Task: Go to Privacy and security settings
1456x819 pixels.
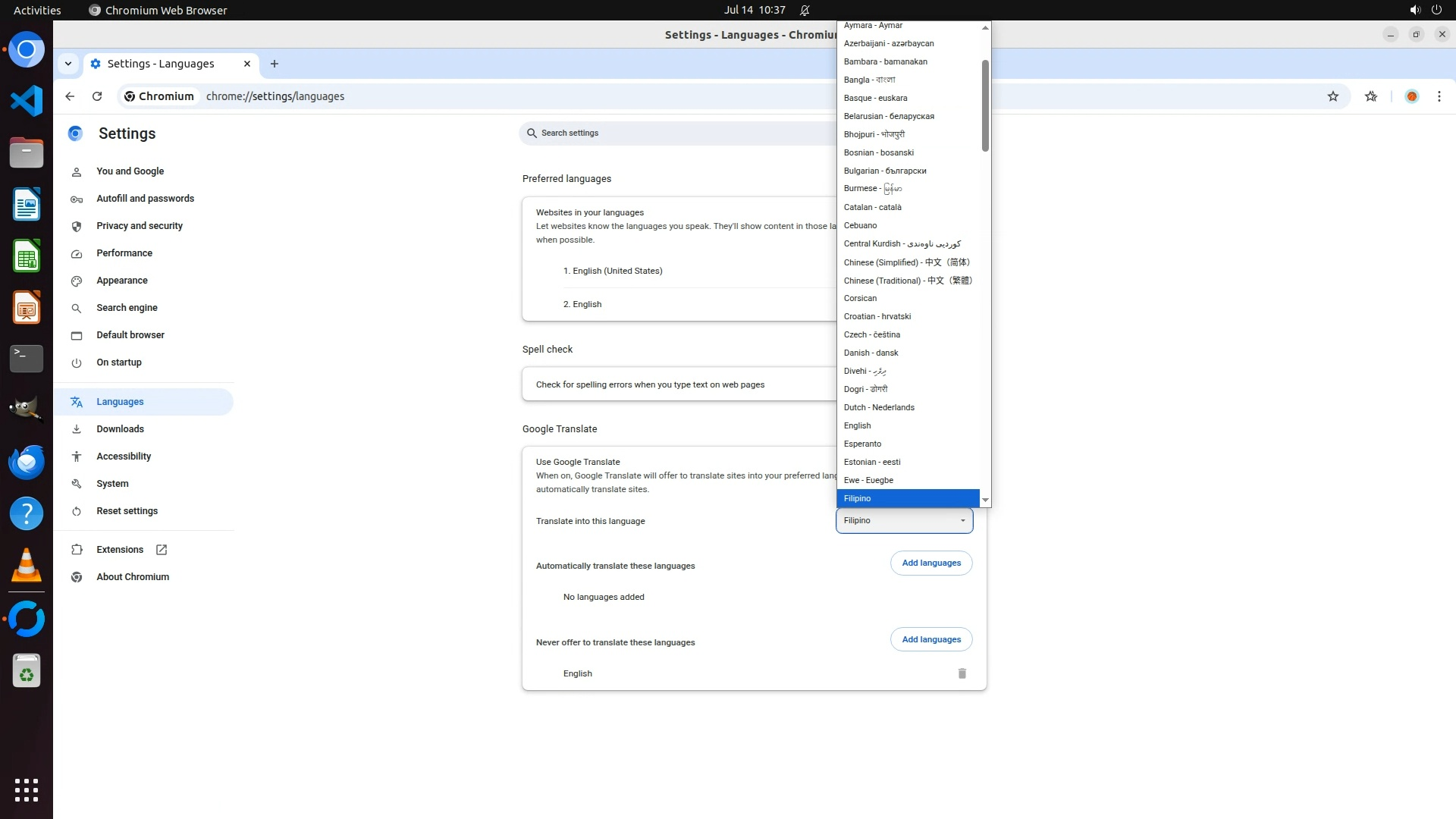Action: click(140, 226)
